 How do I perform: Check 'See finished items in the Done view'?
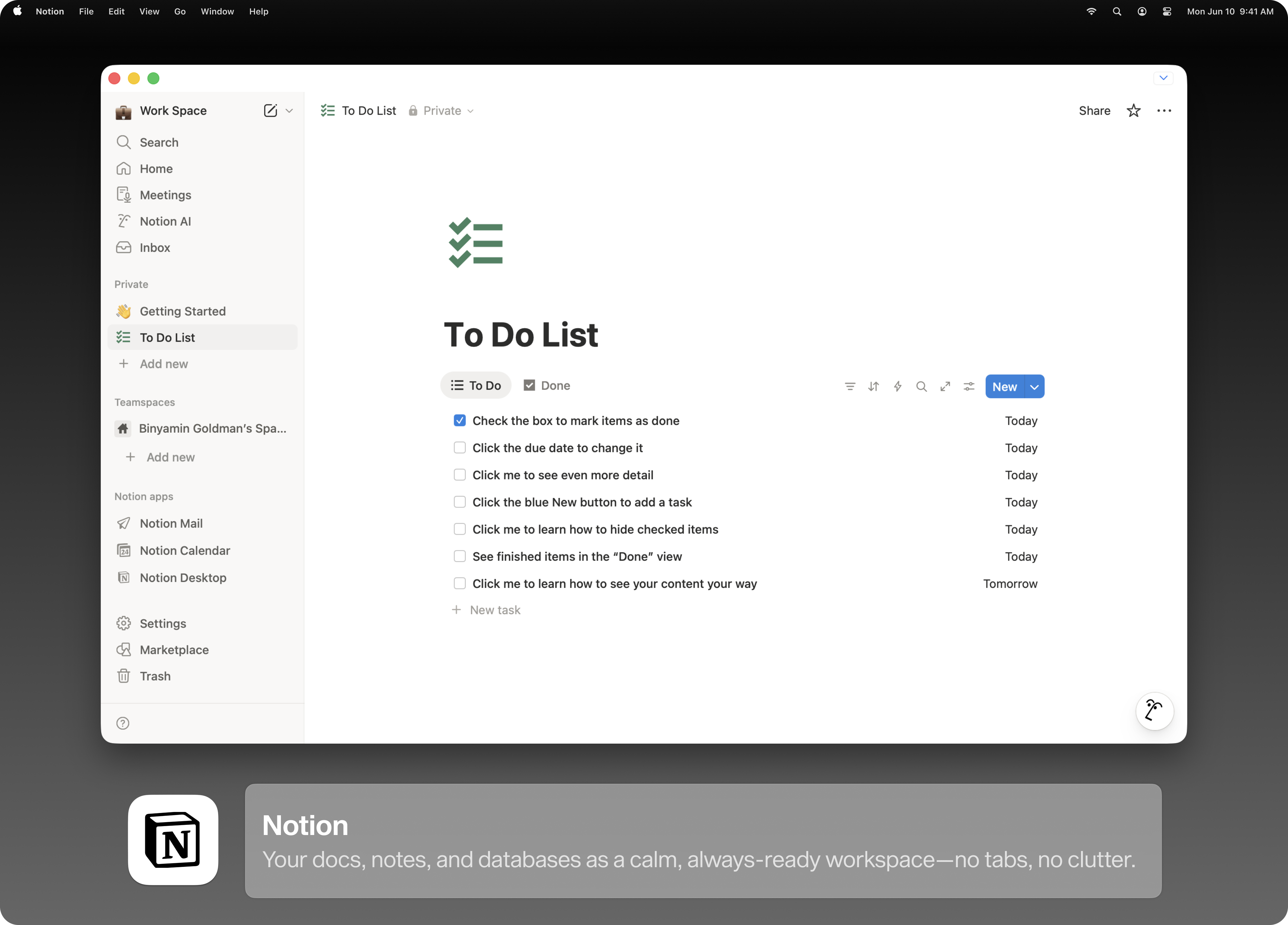[x=459, y=556]
